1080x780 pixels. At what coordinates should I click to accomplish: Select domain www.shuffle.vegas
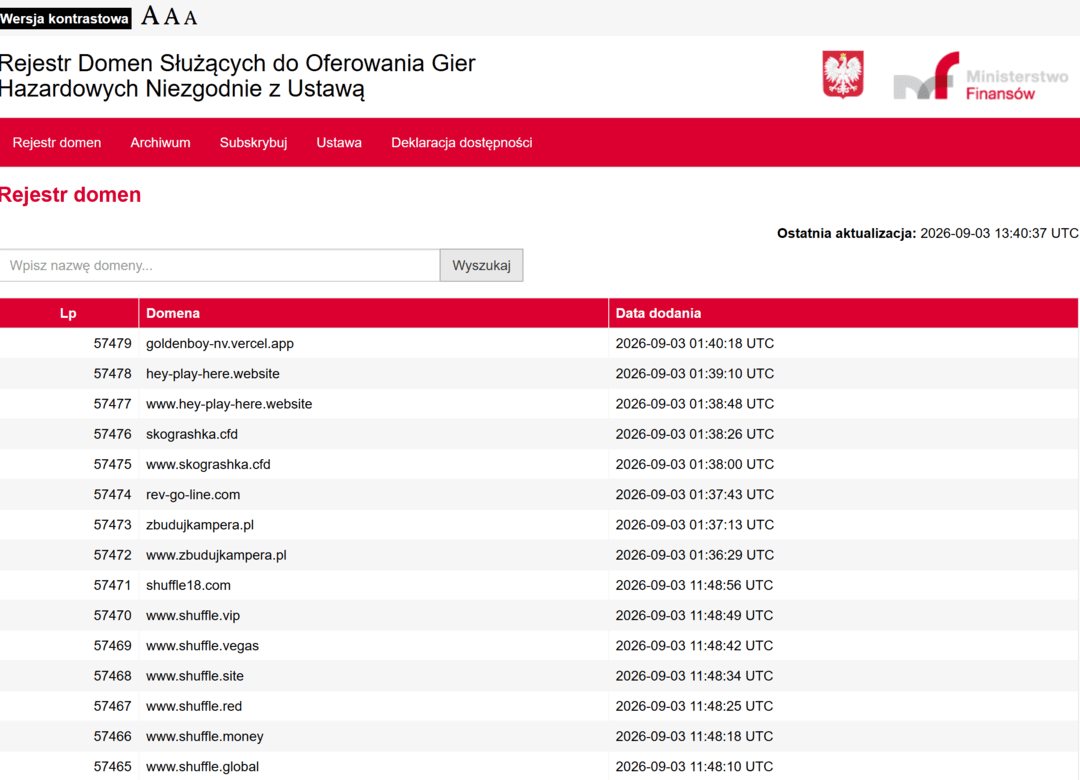coord(202,646)
